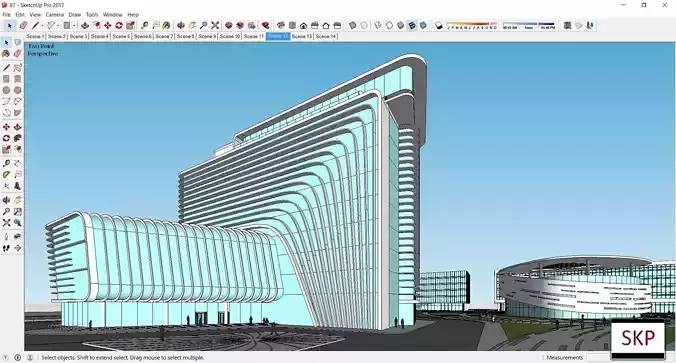Click the 'Two Point Perspective' viewport label
The height and width of the screenshot is (363, 676).
[x=43, y=50]
